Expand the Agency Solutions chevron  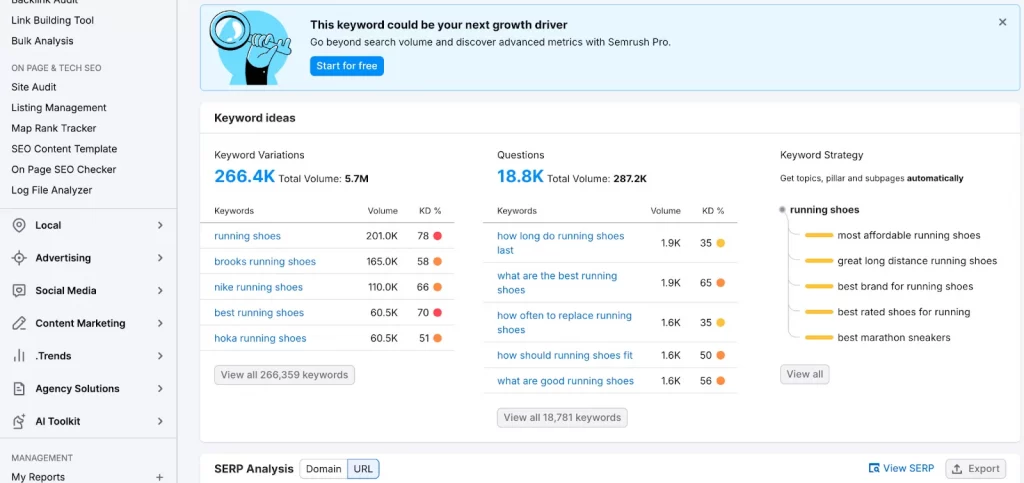(x=160, y=388)
